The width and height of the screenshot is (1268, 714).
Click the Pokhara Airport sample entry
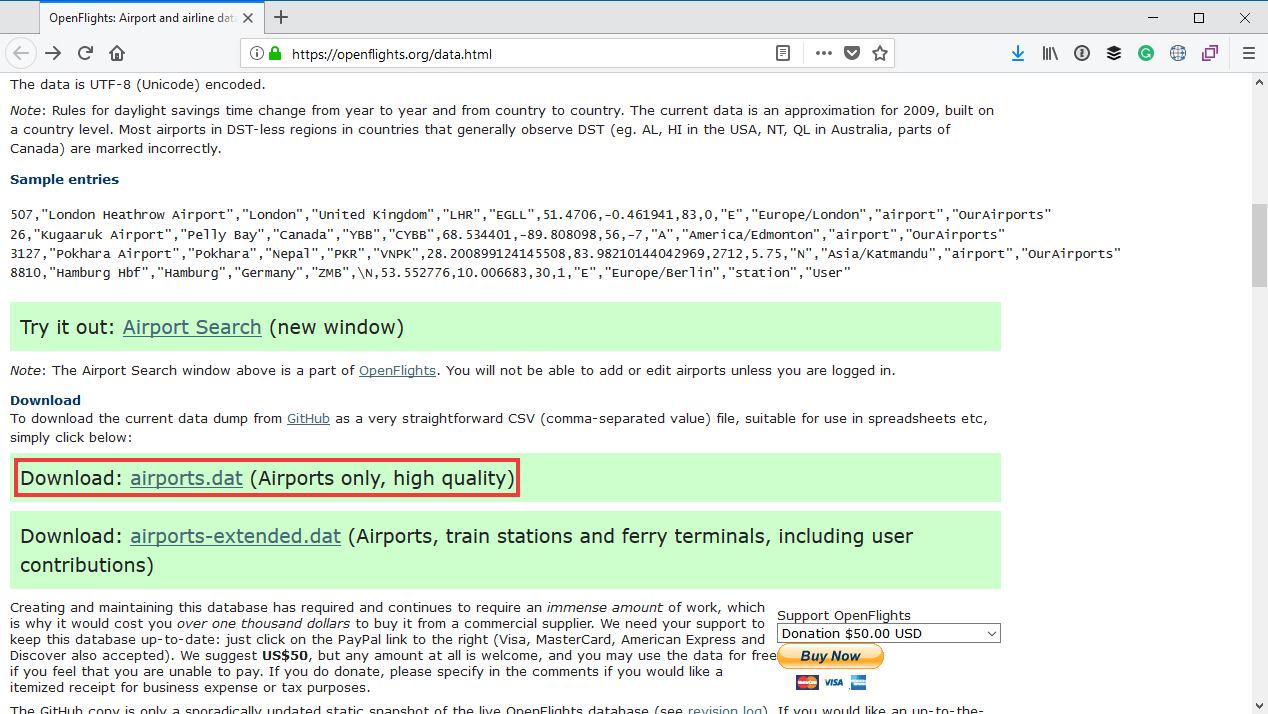(x=565, y=253)
